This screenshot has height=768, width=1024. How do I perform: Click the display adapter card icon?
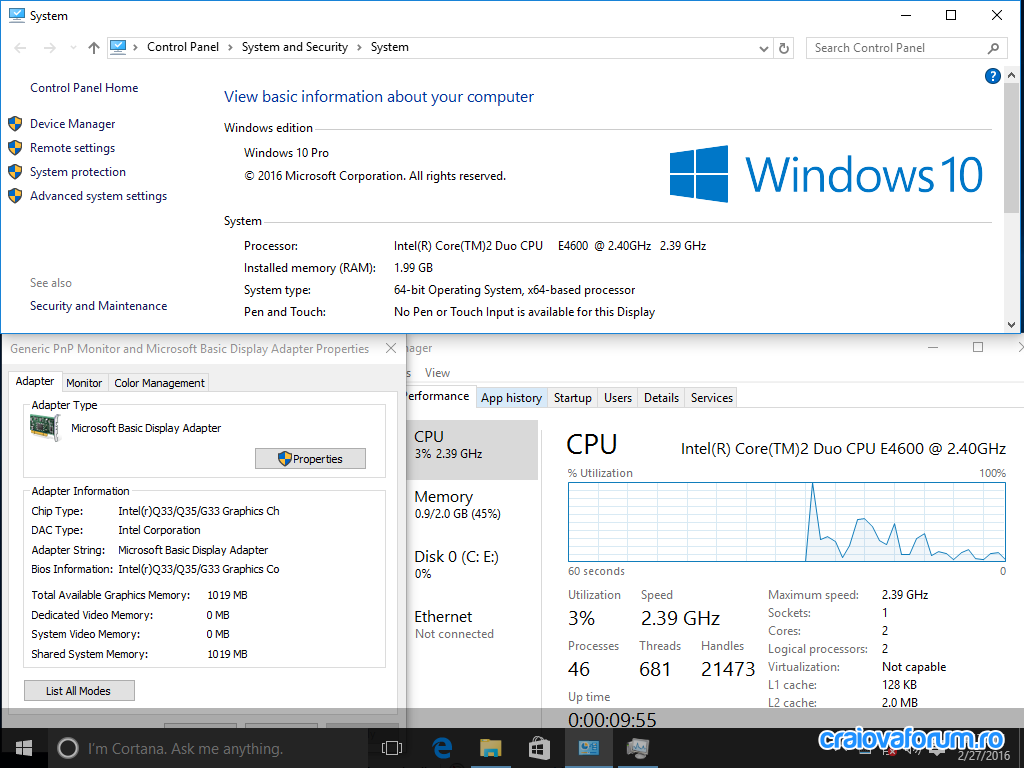pyautogui.click(x=45, y=428)
